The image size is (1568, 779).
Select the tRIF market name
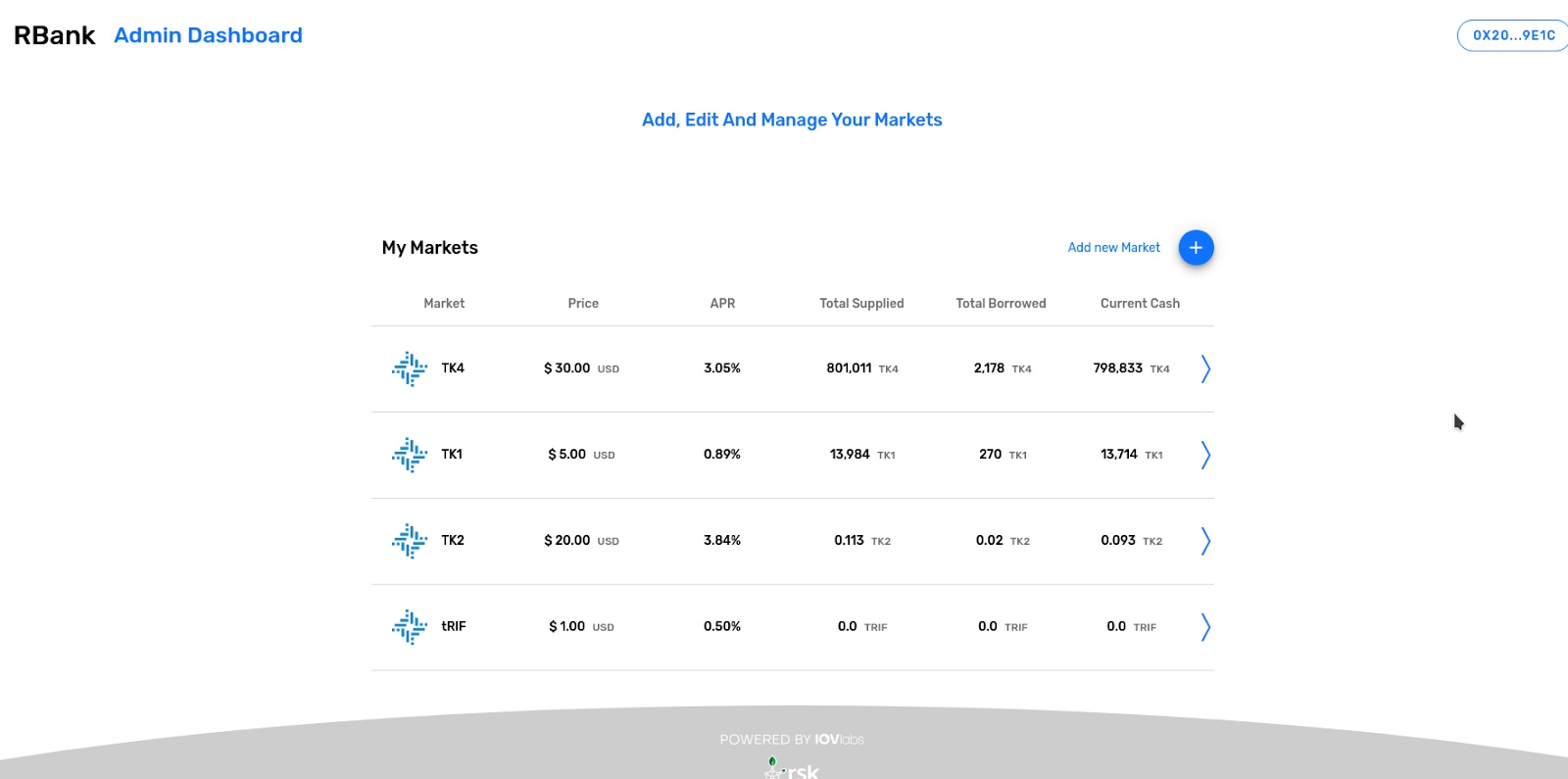454,627
